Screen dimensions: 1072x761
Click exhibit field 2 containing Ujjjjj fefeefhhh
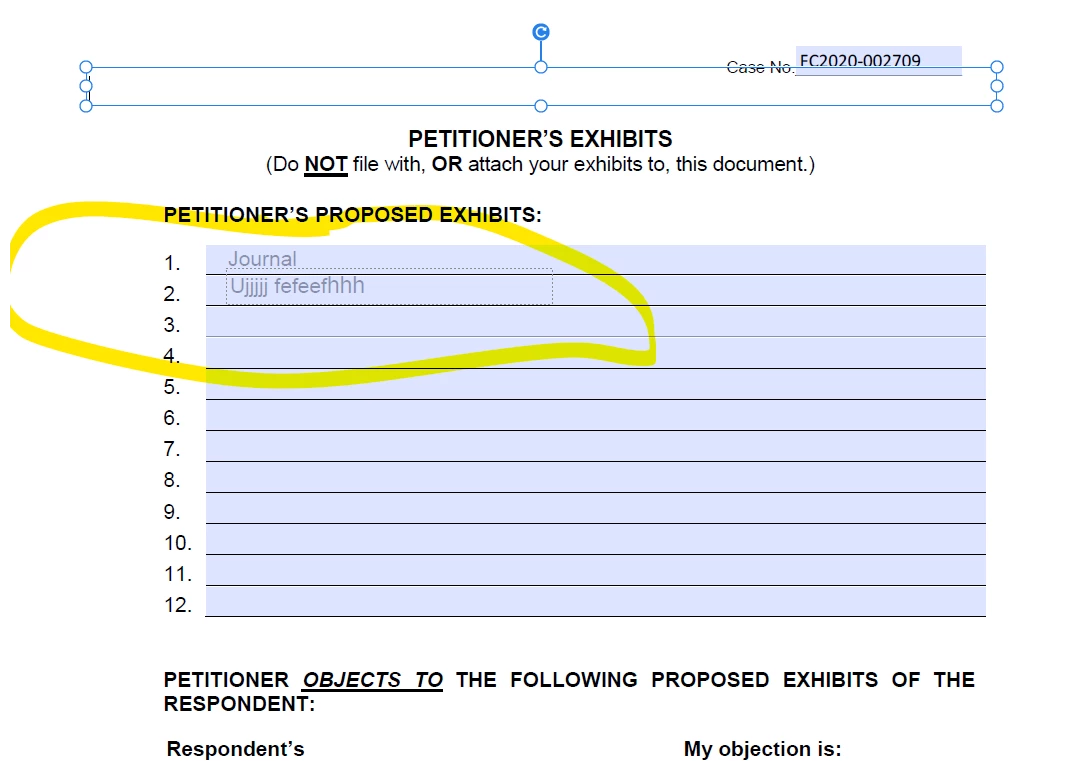pos(595,290)
